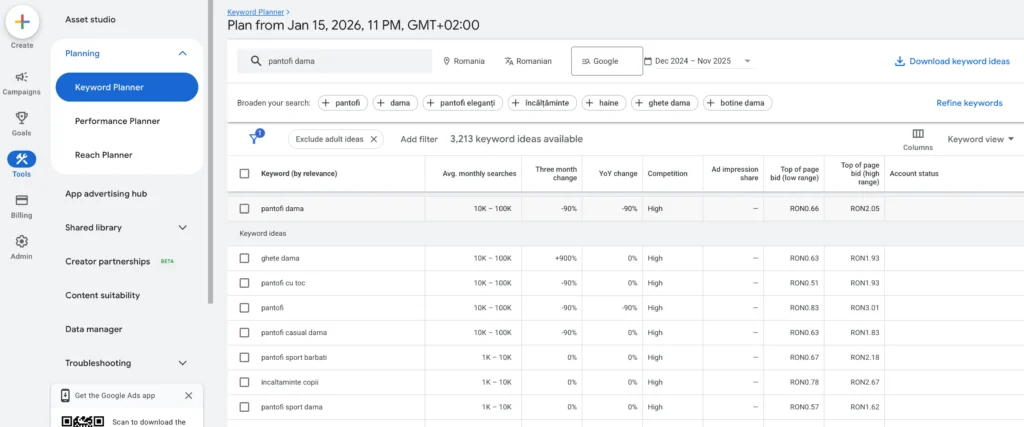Image resolution: width=1024 pixels, height=427 pixels.
Task: Select the Tools wrench icon
Action: coord(22,159)
